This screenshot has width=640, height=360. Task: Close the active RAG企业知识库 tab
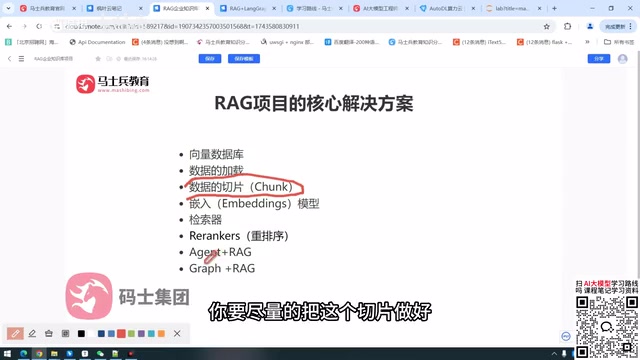(207, 8)
